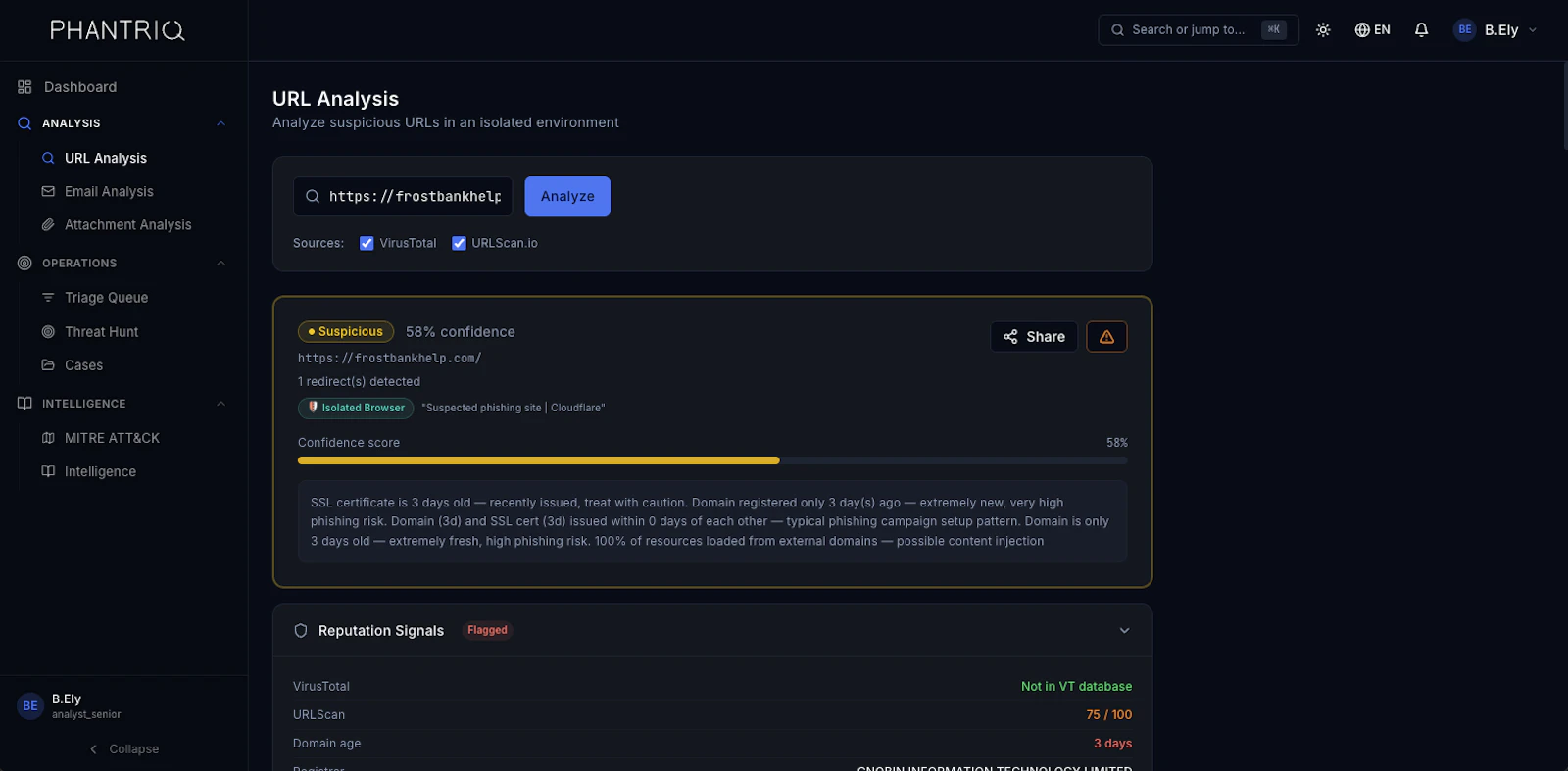Focus the Search or jump to field
Viewport: 1568px width, 771px height.
(x=1199, y=29)
